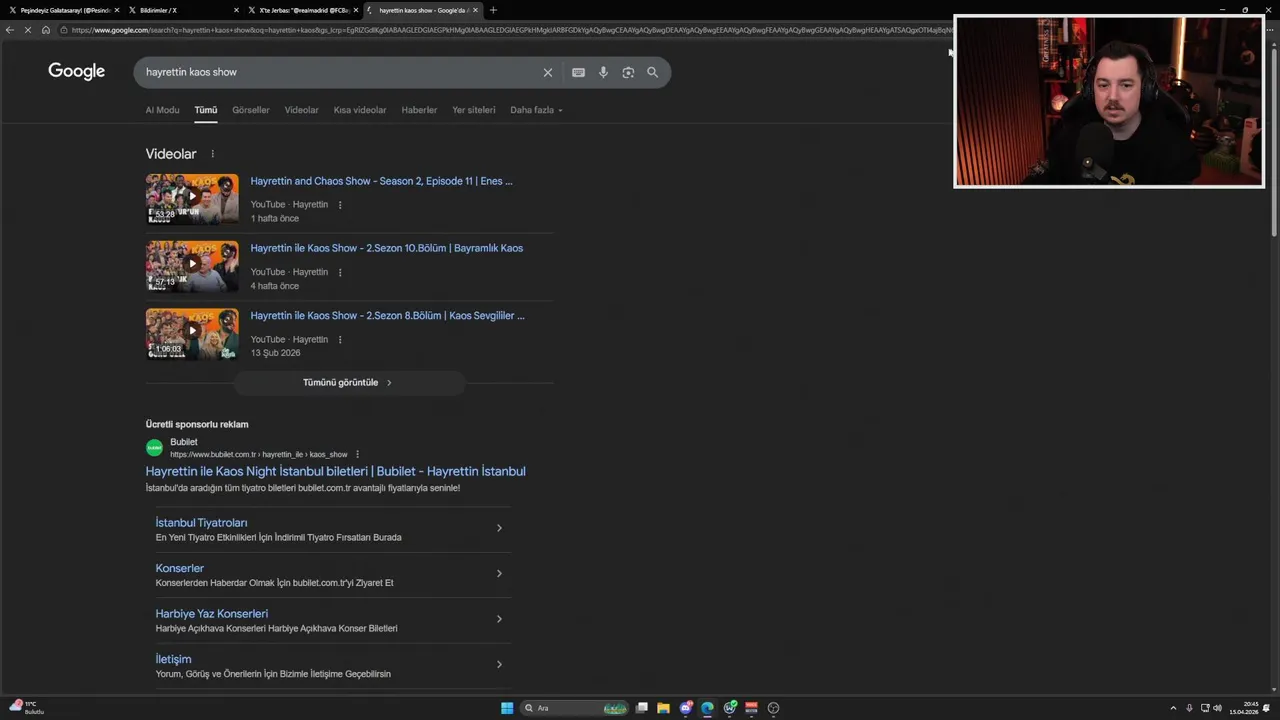Switch to the Bildirimler / X browser tab
1280x720 pixels.
(185, 10)
